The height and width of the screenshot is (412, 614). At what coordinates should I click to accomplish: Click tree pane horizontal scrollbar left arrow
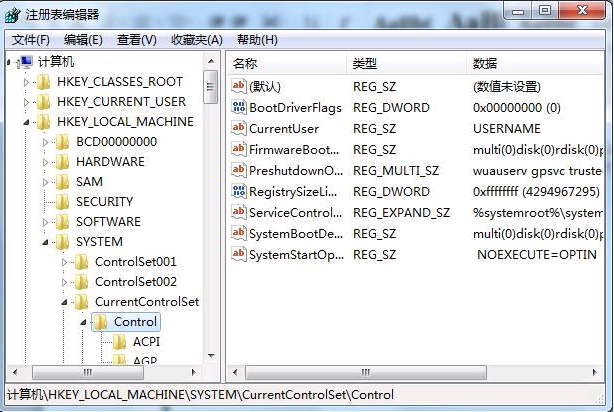[x=15, y=372]
